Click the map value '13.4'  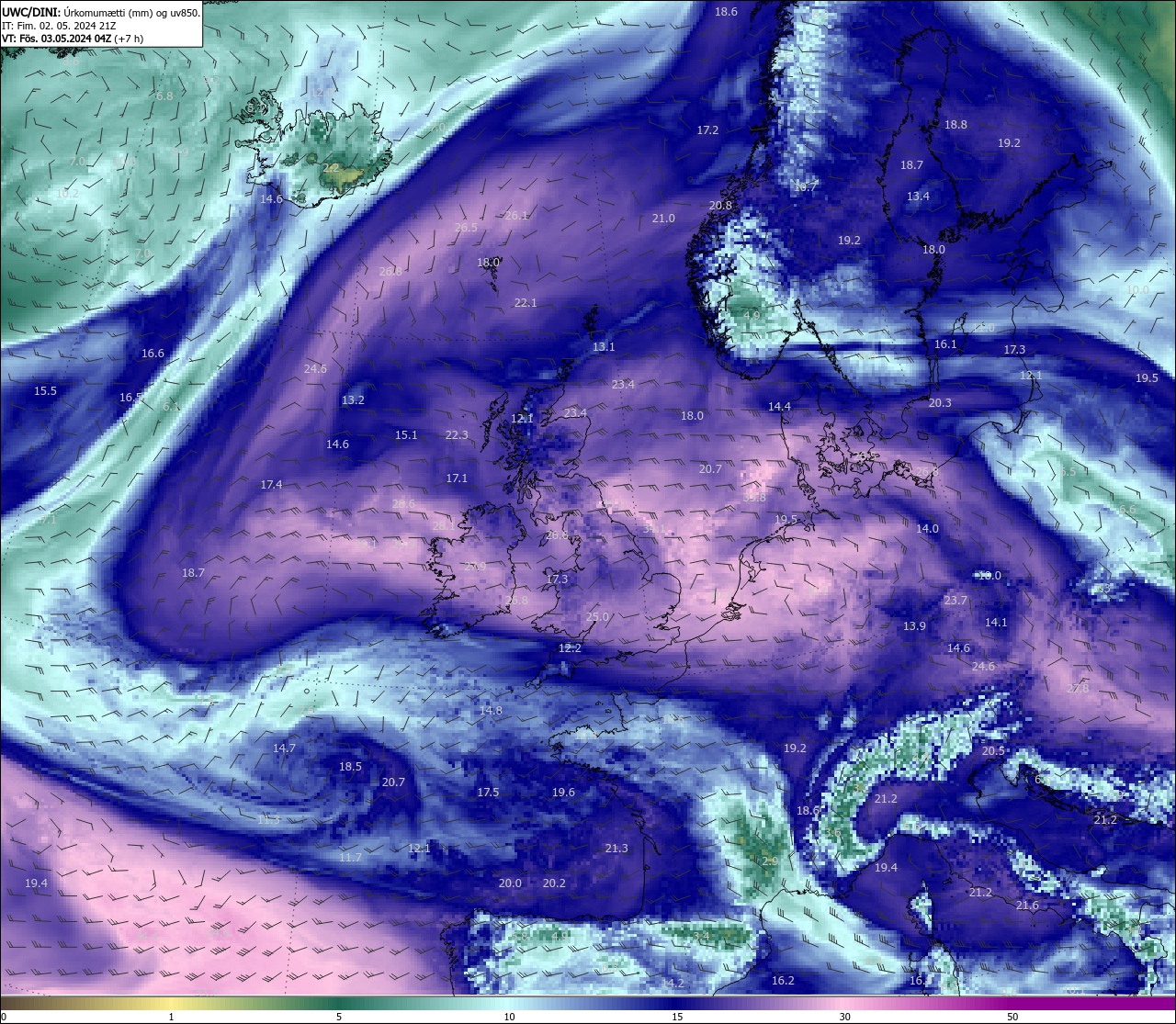pyautogui.click(x=918, y=196)
